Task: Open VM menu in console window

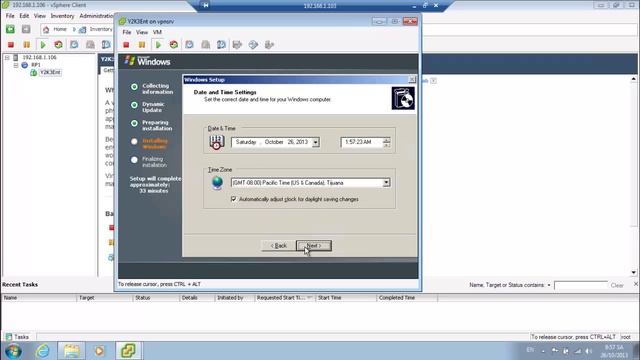Action: [157, 32]
